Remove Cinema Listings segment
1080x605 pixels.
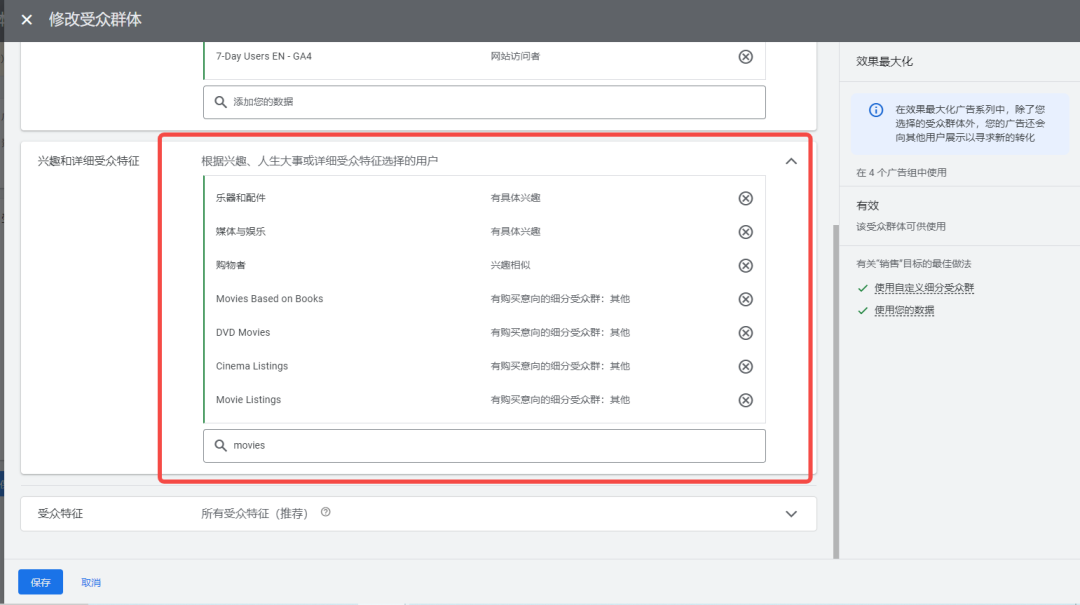(x=745, y=367)
